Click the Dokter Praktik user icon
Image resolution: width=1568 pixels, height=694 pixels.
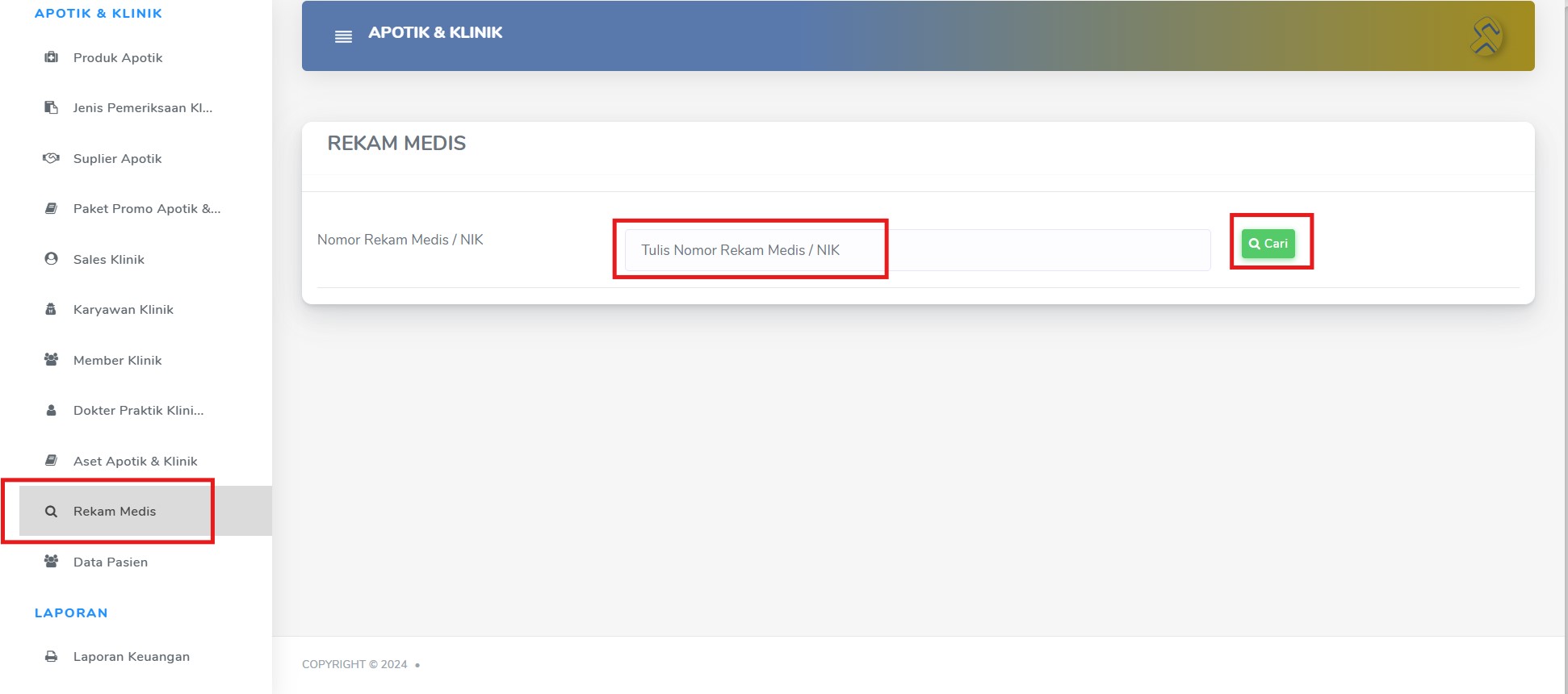point(51,410)
